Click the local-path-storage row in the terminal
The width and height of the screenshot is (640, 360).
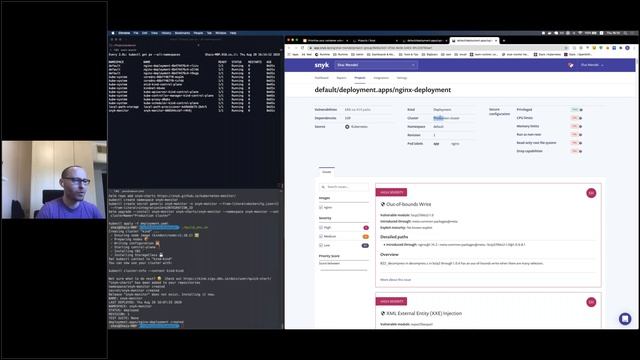(x=192, y=107)
